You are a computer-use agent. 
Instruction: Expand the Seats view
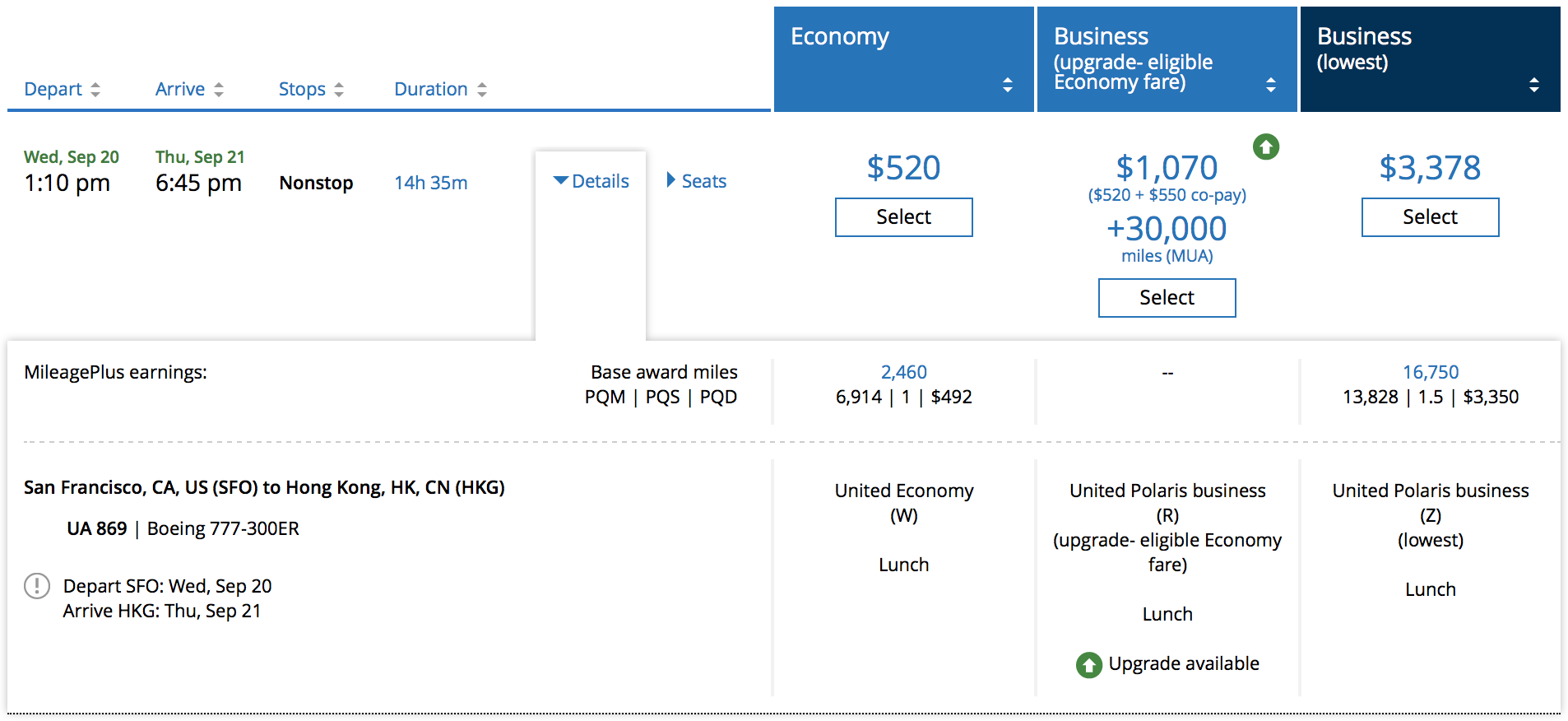pyautogui.click(x=697, y=181)
